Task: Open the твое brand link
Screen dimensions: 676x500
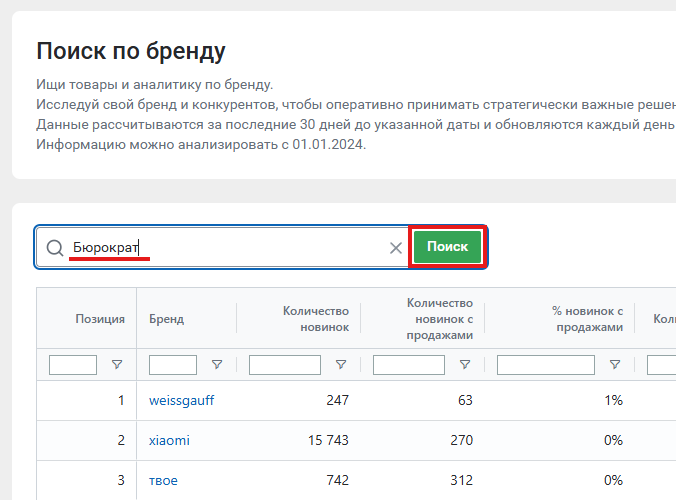Action: click(x=163, y=481)
